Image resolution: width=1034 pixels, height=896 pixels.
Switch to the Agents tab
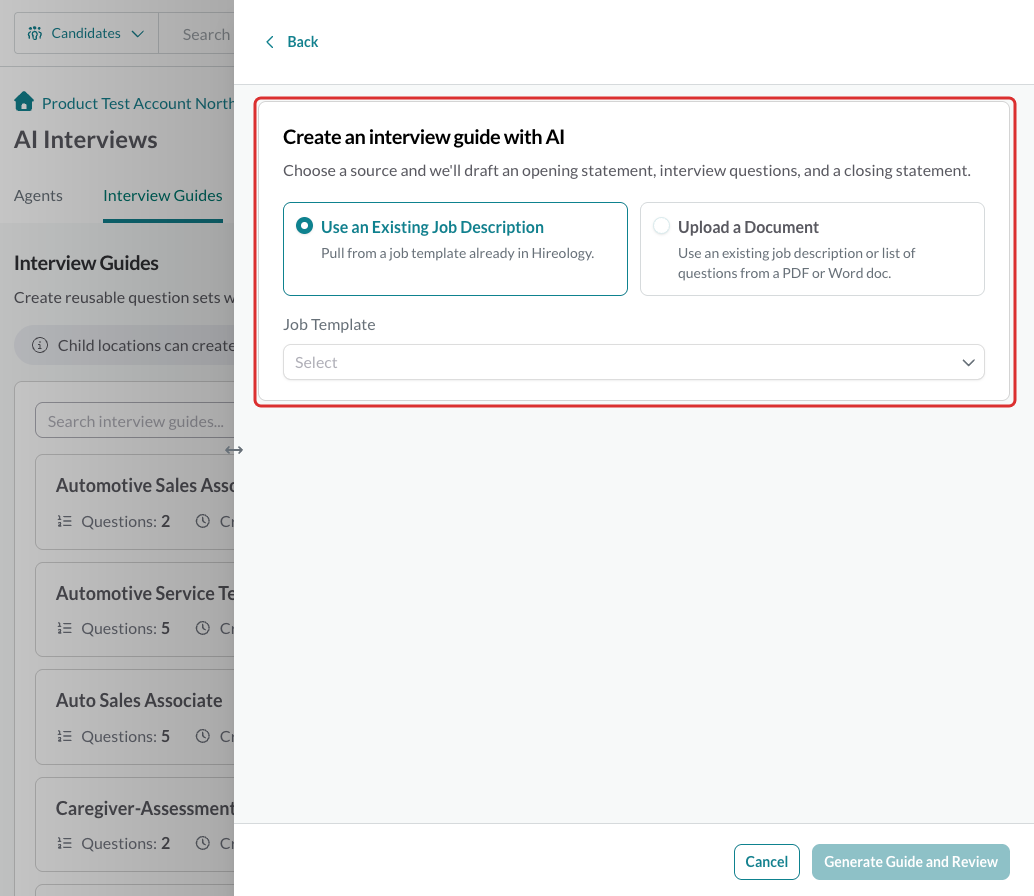38,196
